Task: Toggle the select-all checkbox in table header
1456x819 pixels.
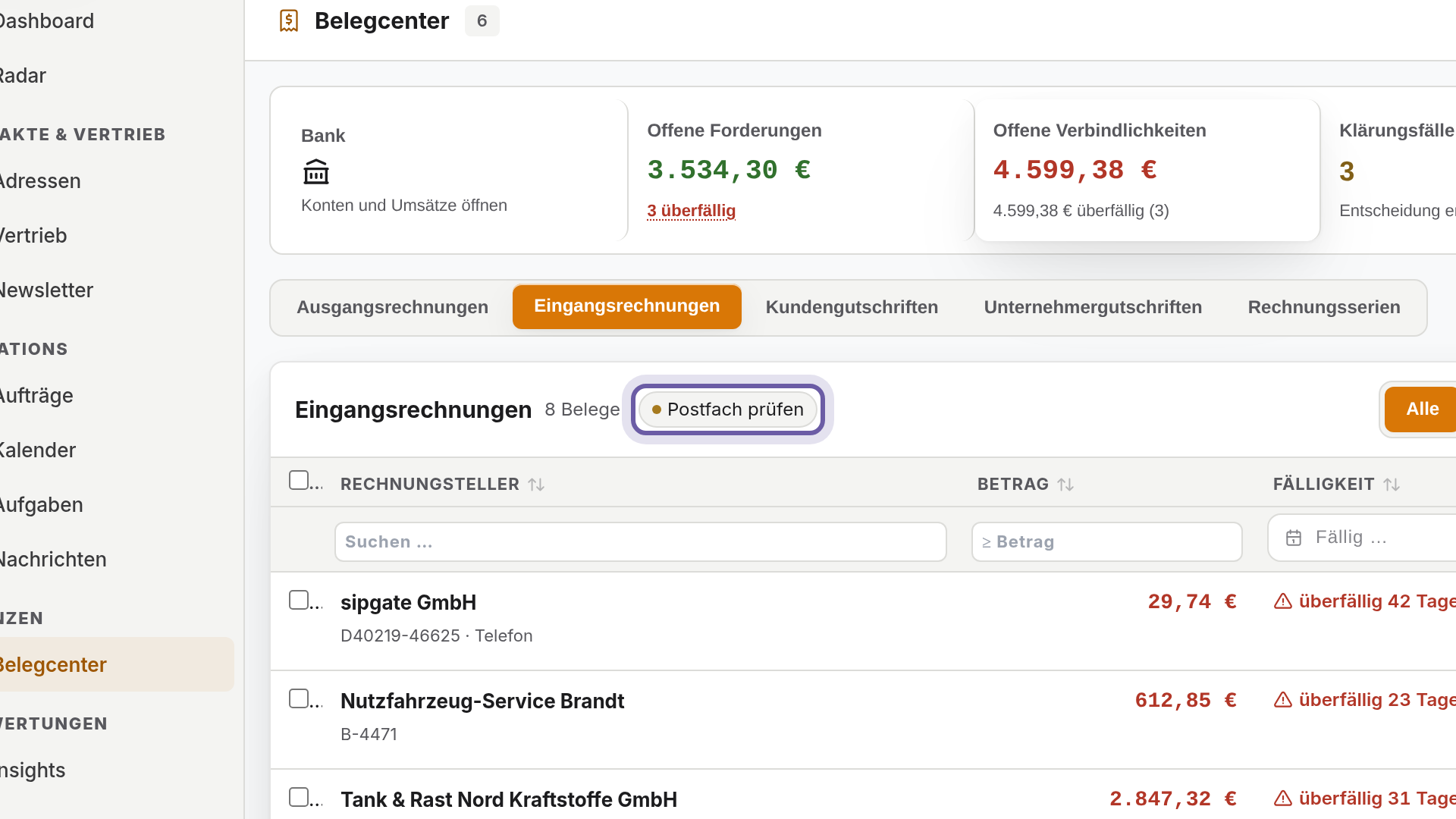Action: pos(299,480)
